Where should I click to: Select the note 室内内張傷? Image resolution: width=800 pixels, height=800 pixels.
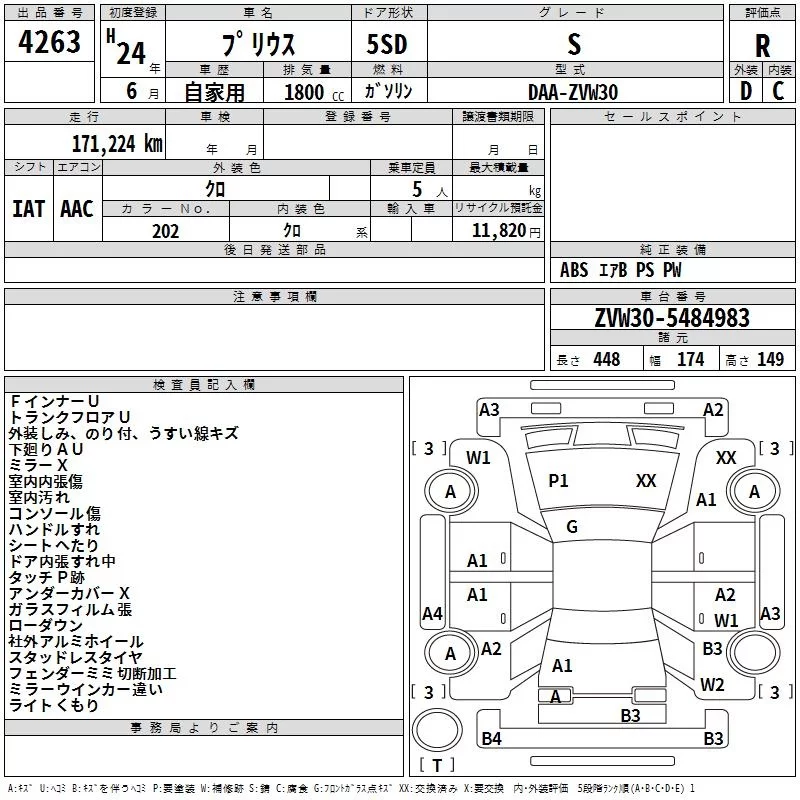point(46,482)
